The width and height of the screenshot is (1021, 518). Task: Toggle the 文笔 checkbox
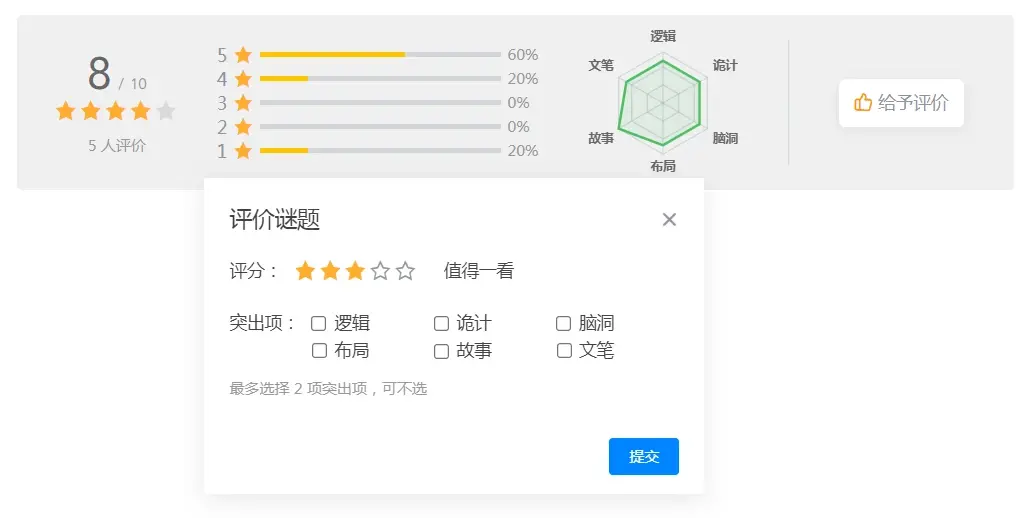pyautogui.click(x=565, y=351)
